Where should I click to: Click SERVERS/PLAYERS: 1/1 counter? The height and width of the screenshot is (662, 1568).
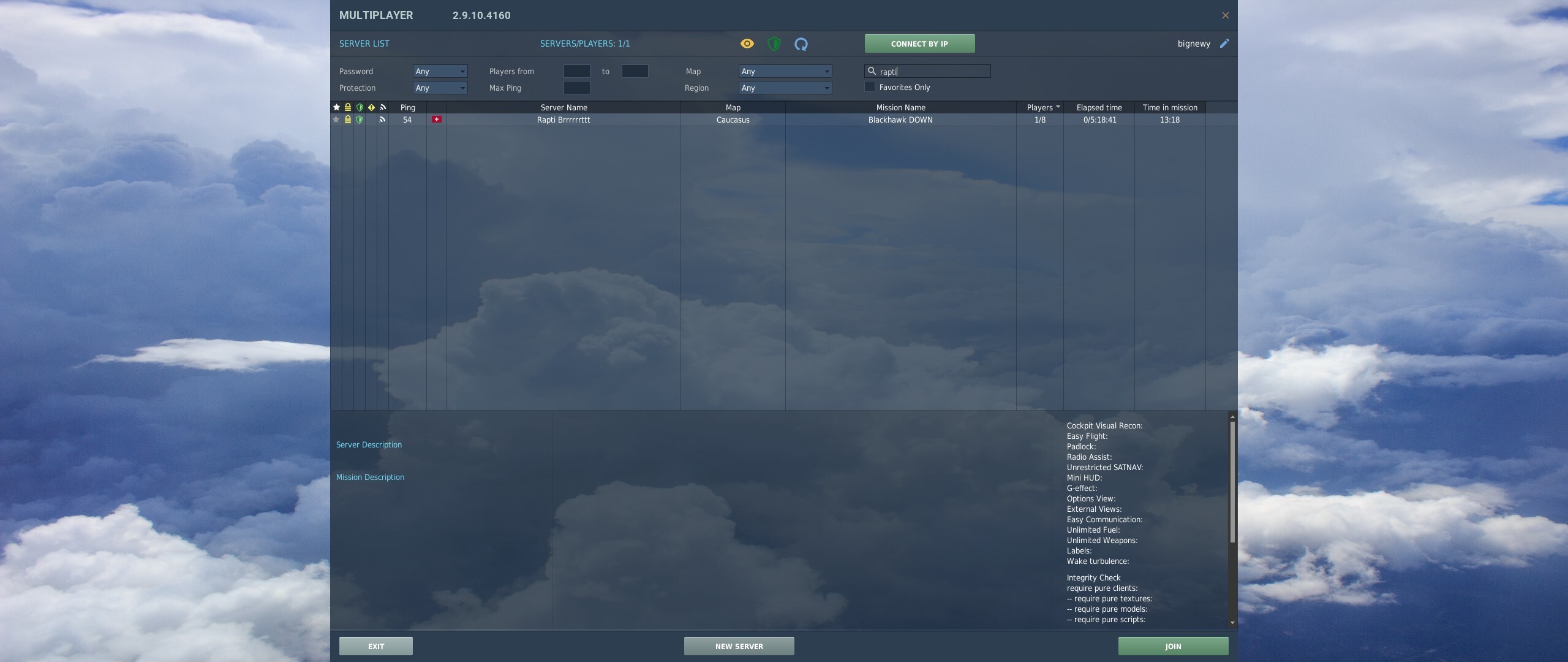click(585, 44)
